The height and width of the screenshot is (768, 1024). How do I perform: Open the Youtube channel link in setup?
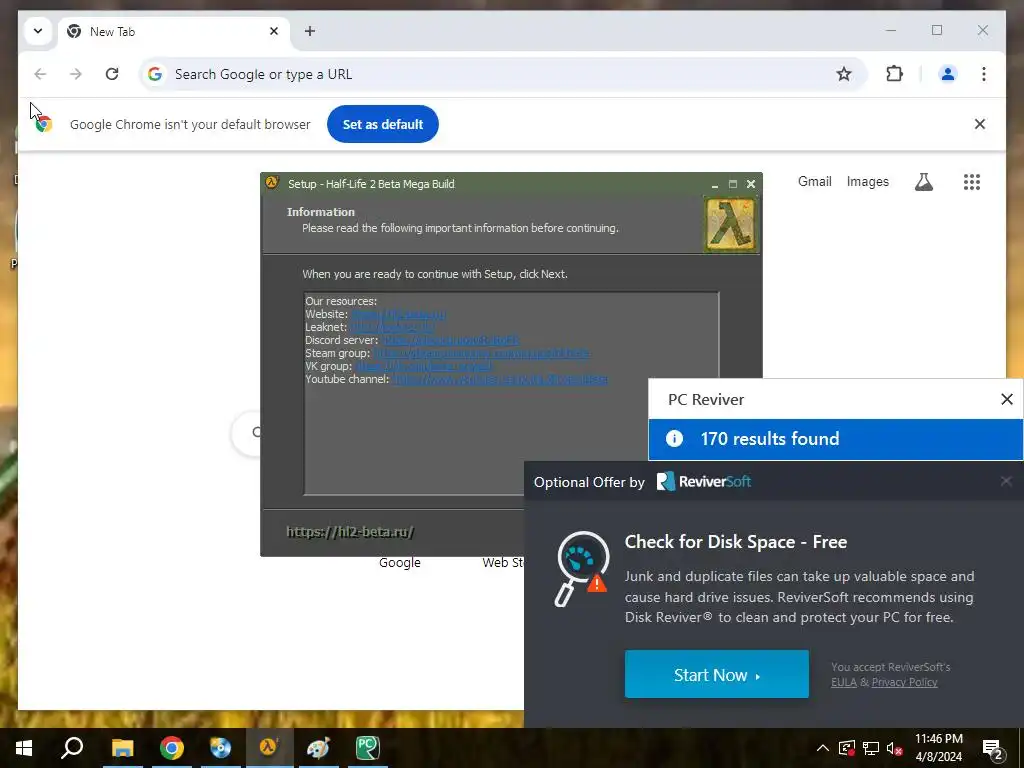(500, 379)
